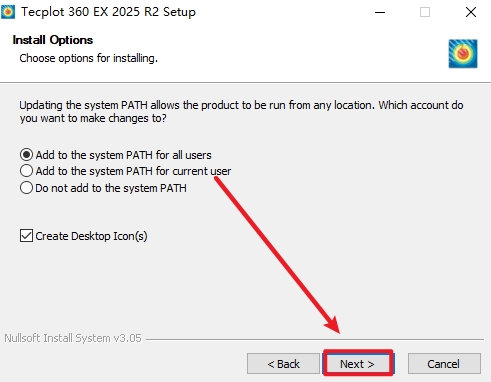Viewport: 491px width, 382px height.
Task: Go back with the < Back button
Action: pos(283,363)
